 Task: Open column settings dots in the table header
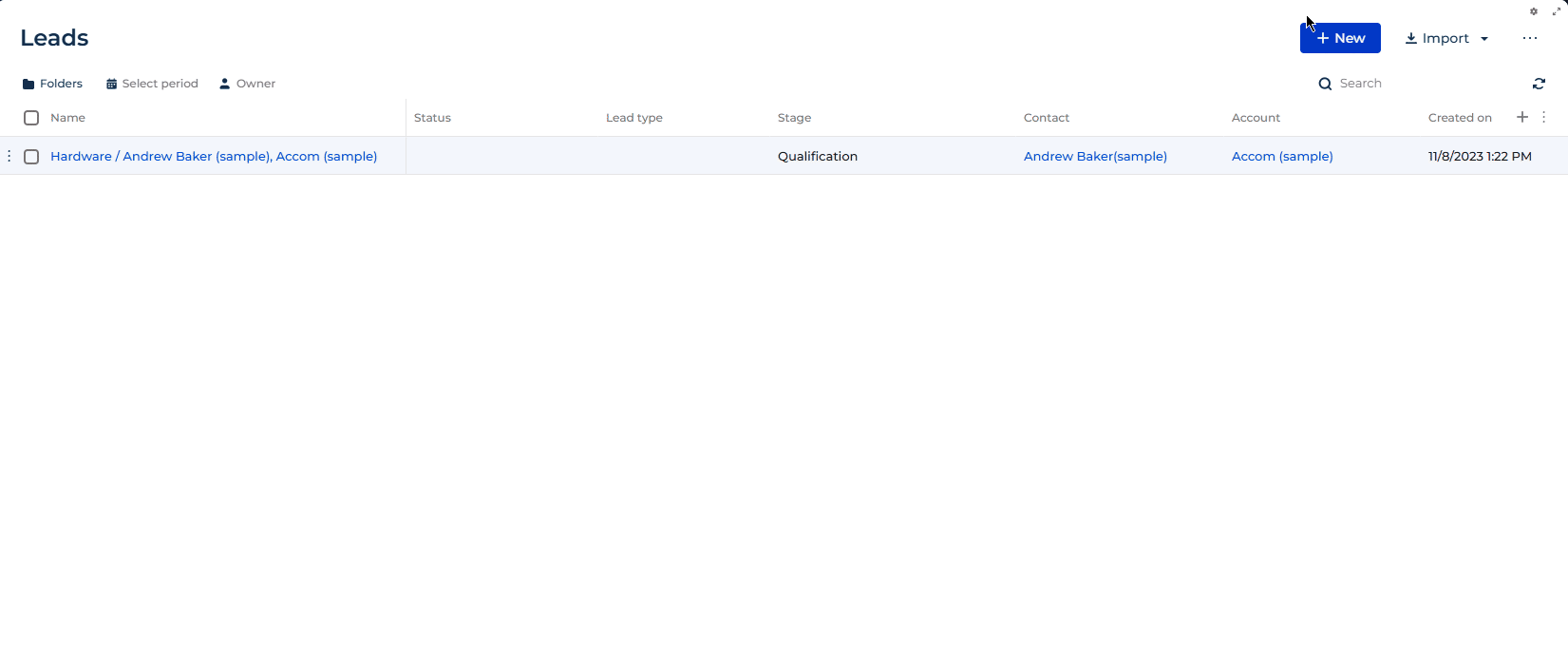[1544, 117]
